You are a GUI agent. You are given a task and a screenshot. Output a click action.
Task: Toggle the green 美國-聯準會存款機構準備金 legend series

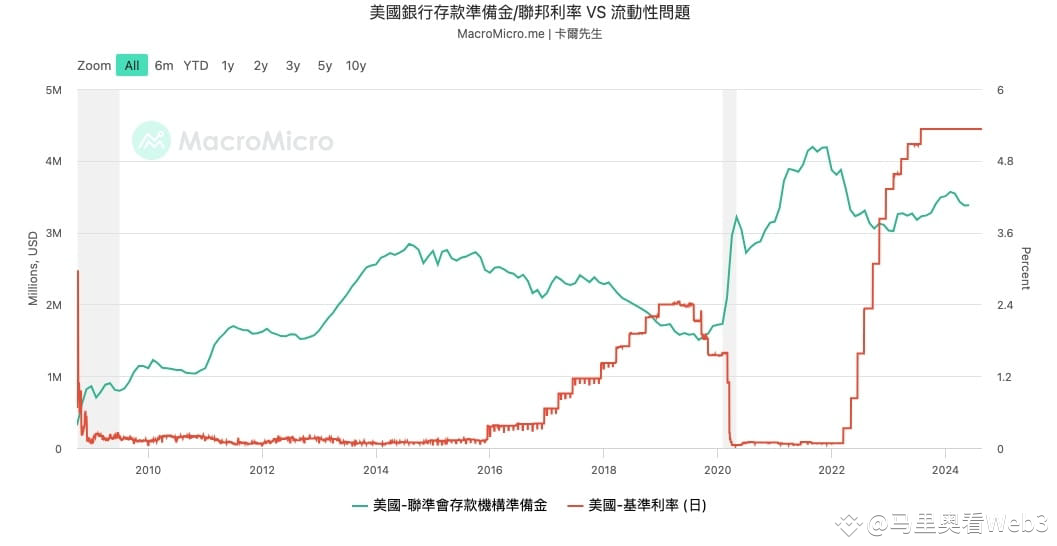tap(450, 505)
